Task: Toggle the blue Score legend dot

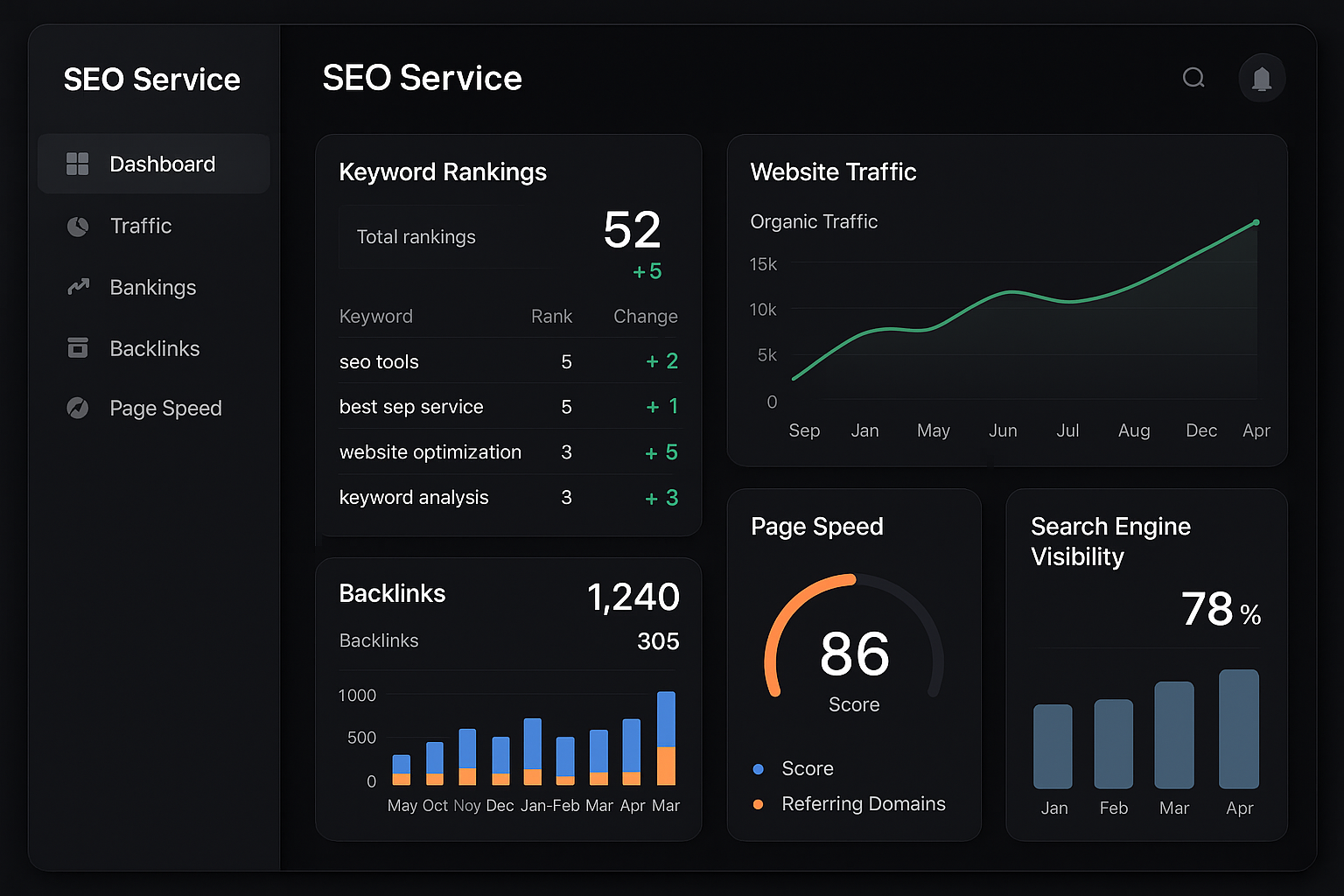Action: pyautogui.click(x=758, y=769)
